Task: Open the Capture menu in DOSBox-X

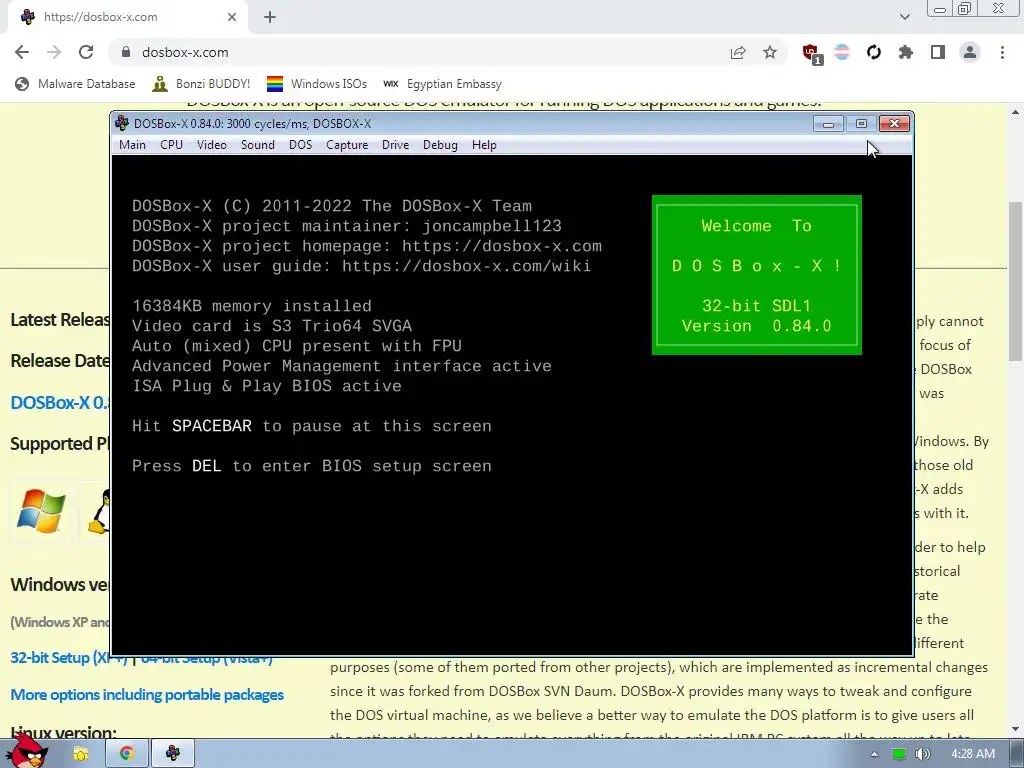Action: click(347, 145)
